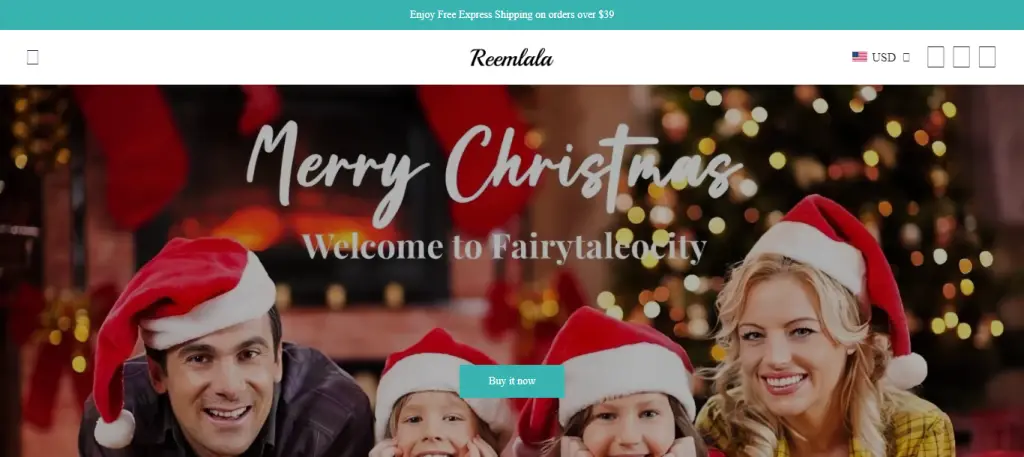Click the Reemlala logo
Screen dimensions: 1024x457
[511, 57]
